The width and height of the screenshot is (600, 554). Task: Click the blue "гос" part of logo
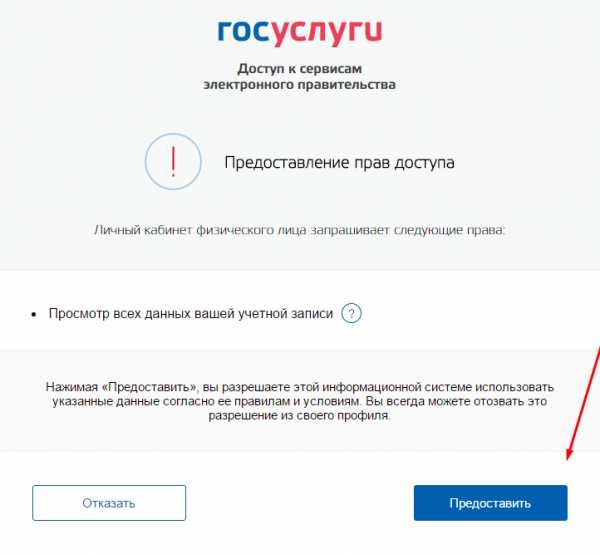coord(244,31)
